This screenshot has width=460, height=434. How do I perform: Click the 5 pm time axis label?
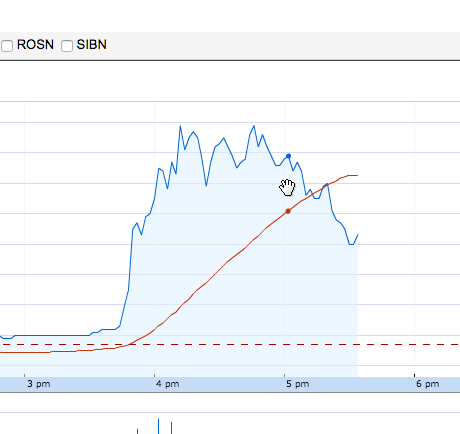point(297,384)
